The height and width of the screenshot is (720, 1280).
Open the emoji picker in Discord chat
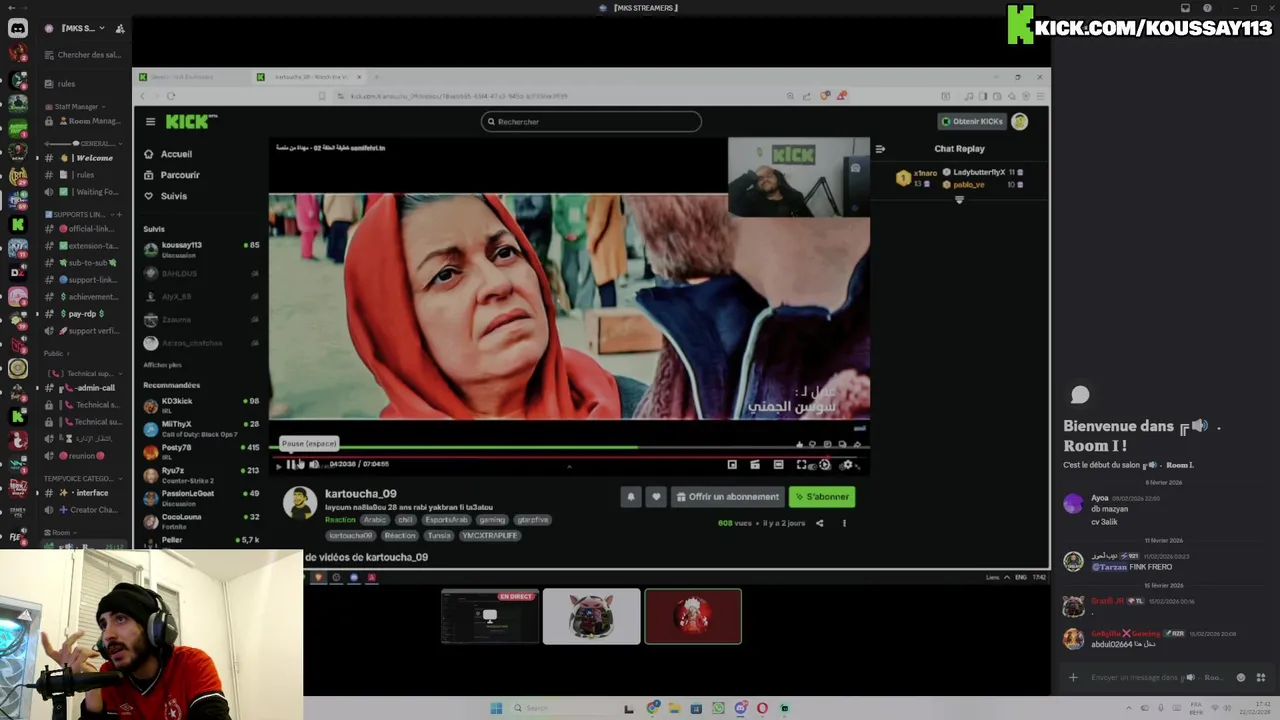tap(1241, 677)
